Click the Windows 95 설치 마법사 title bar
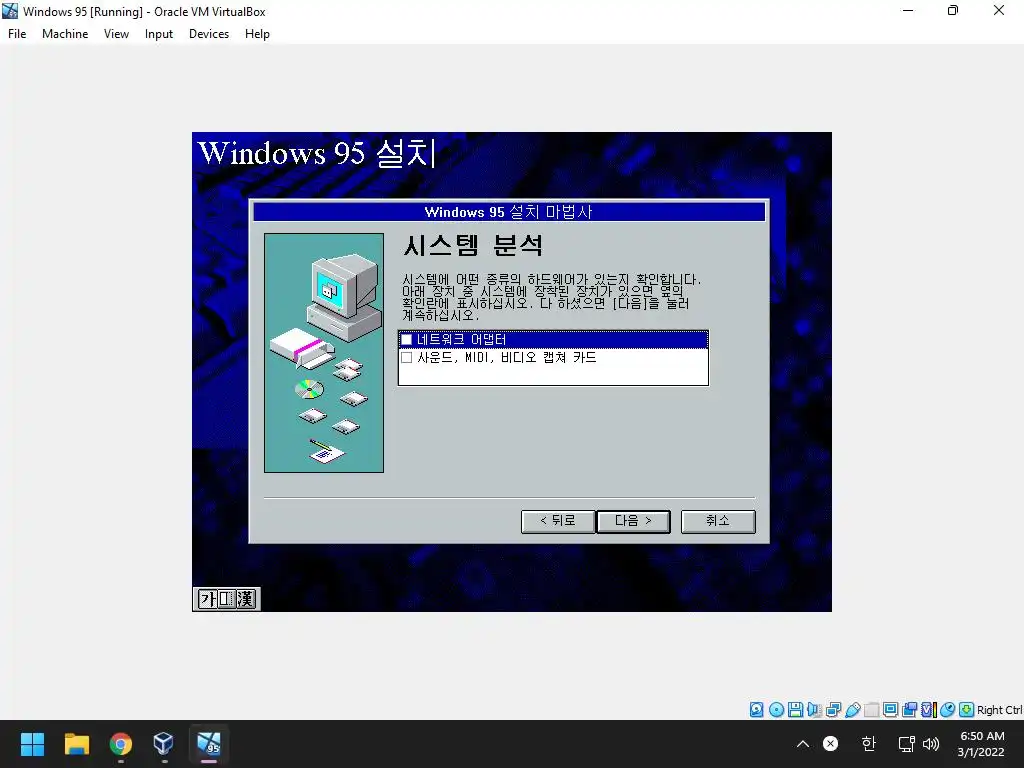Viewport: 1024px width, 768px height. (x=509, y=212)
